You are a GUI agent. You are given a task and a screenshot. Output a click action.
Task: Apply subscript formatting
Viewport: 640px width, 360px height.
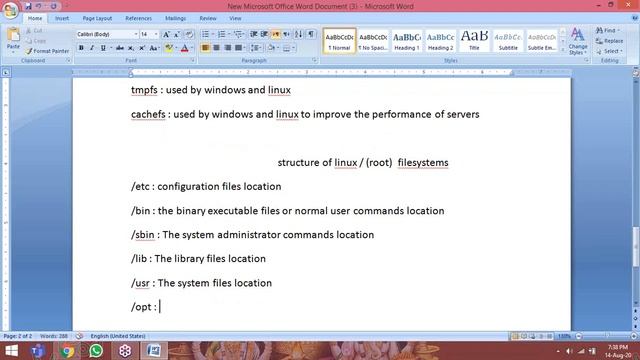(131, 48)
